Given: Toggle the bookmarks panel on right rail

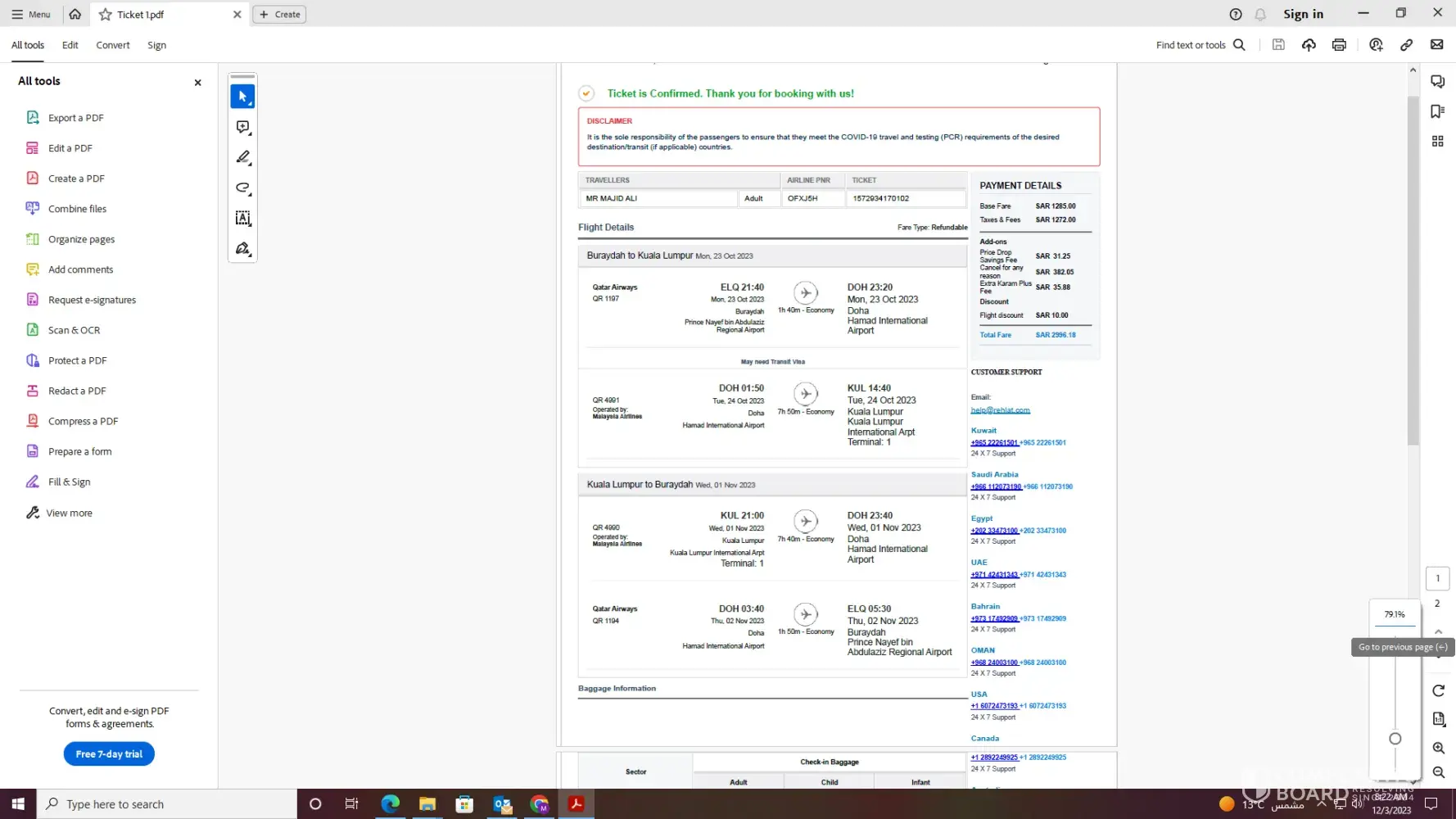Looking at the screenshot, I should point(1437,111).
